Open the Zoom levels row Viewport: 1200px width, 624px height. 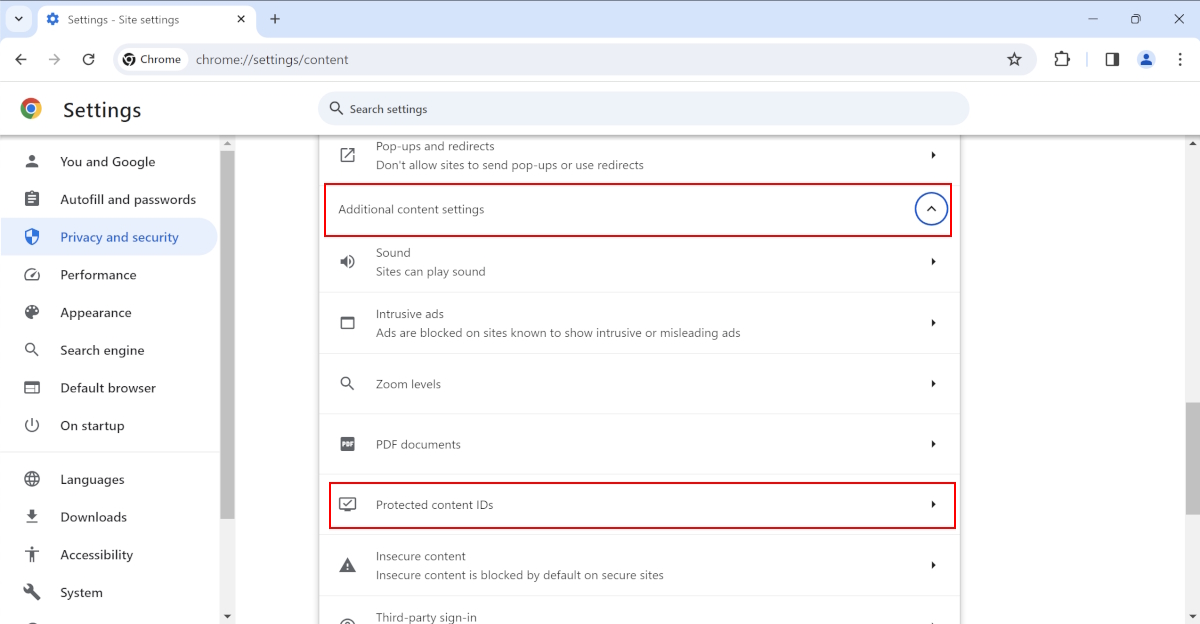pos(639,384)
